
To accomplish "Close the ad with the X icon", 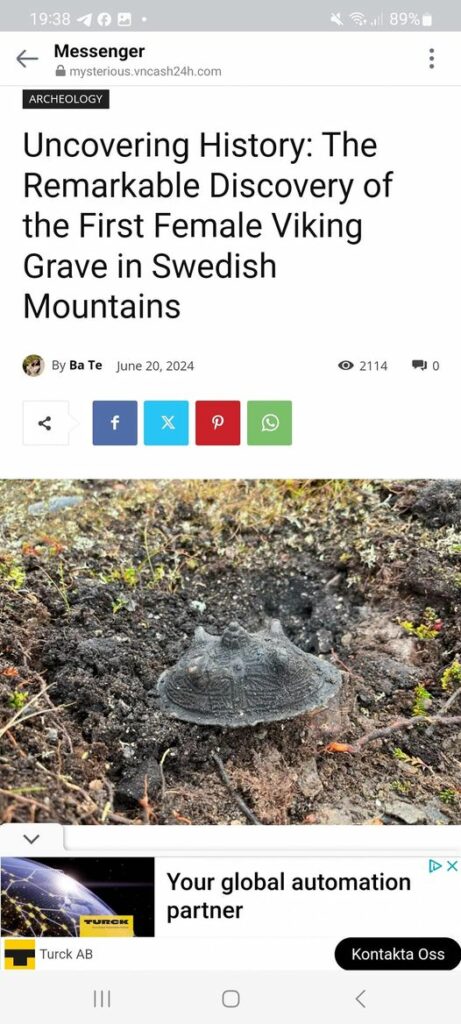I will tap(452, 866).
